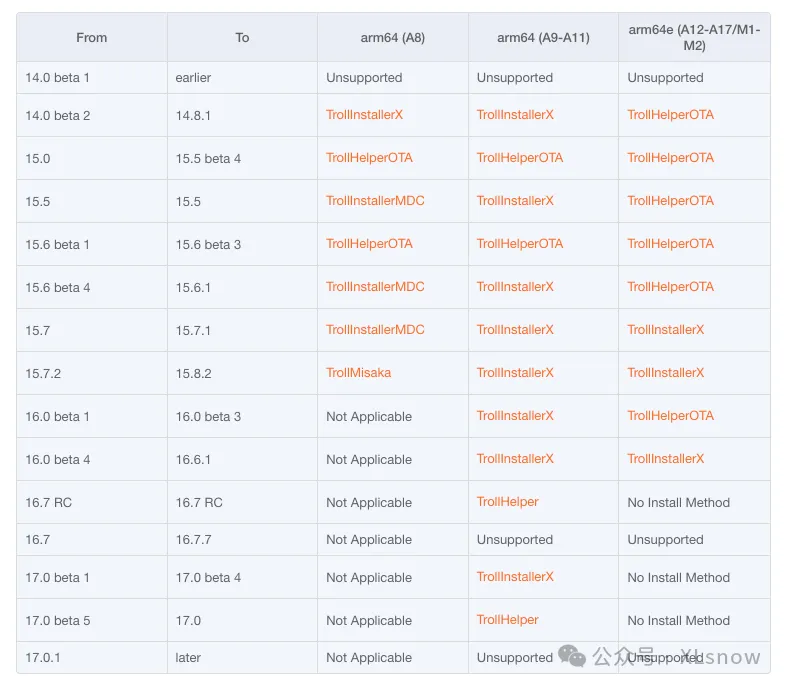Open TrollInstallerX under arm64 (A8) column

click(x=364, y=115)
